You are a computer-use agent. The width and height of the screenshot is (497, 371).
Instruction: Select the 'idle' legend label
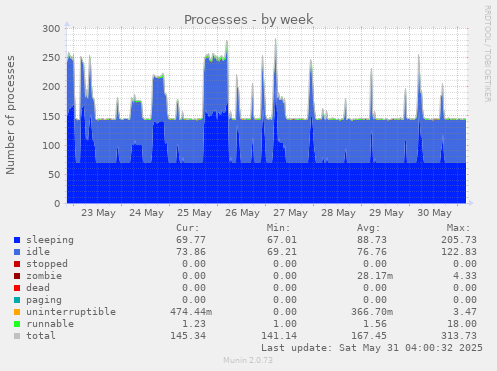pyautogui.click(x=38, y=252)
